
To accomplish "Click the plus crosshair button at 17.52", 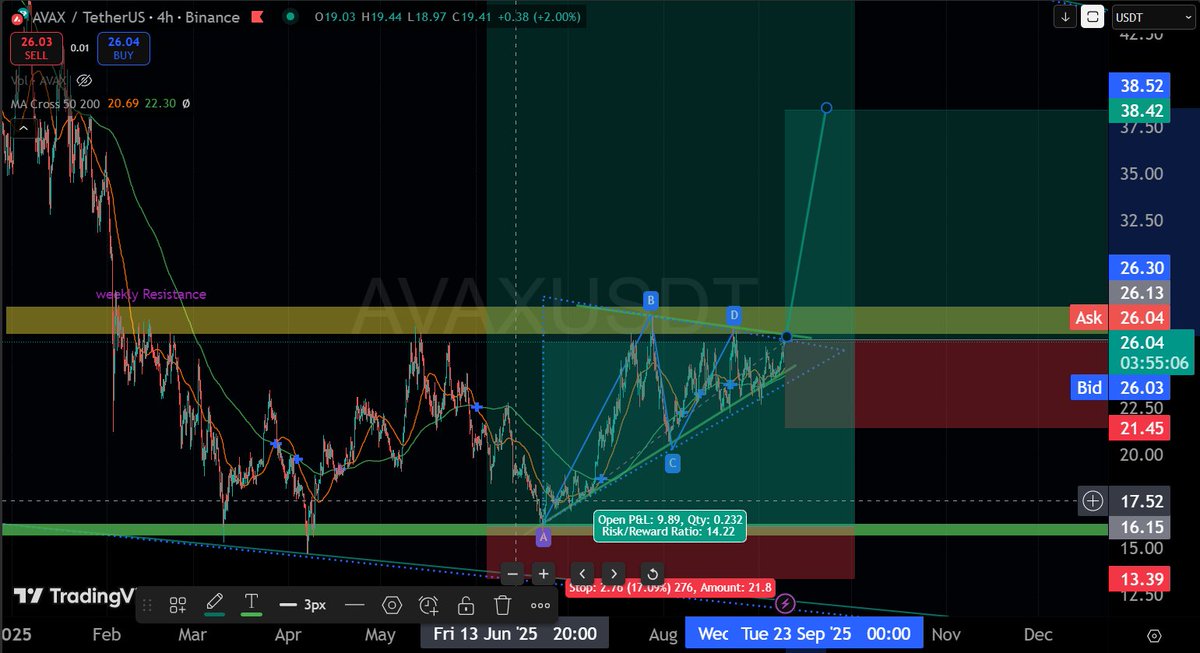I will 1092,500.
